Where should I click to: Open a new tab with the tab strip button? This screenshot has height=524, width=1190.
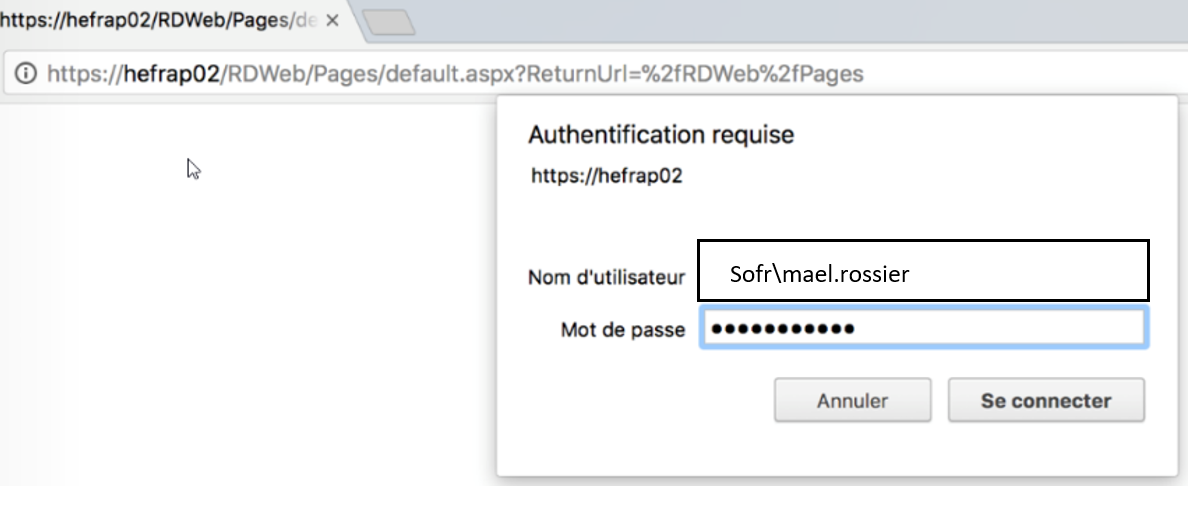[389, 22]
